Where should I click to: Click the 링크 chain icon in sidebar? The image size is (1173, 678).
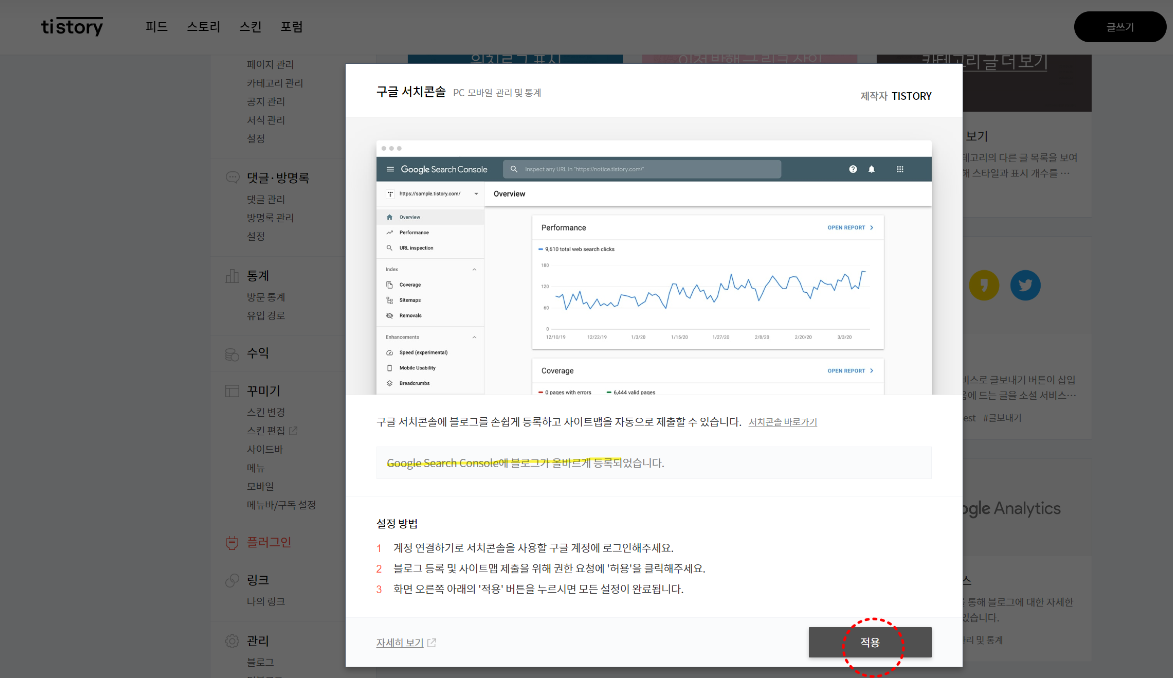(x=232, y=580)
